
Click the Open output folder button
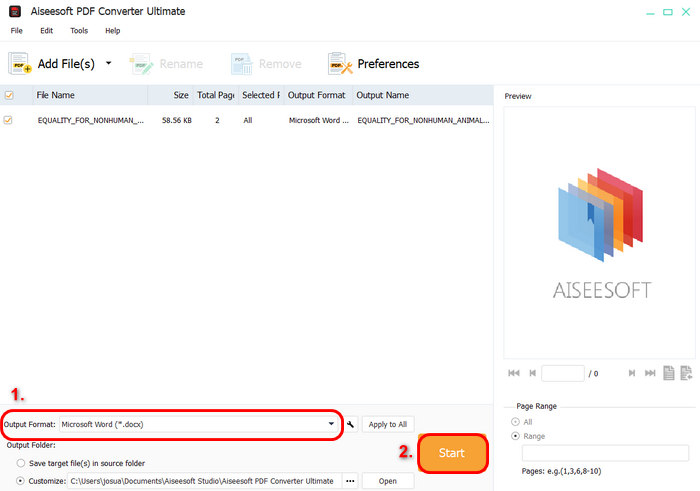point(388,481)
